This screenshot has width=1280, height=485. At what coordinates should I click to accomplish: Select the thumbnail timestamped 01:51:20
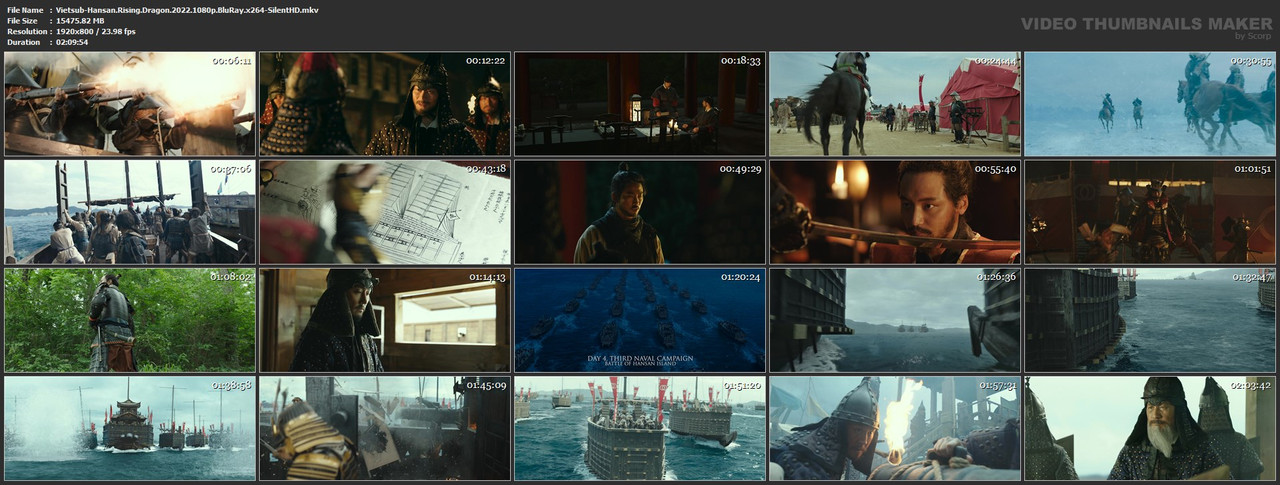(x=640, y=428)
